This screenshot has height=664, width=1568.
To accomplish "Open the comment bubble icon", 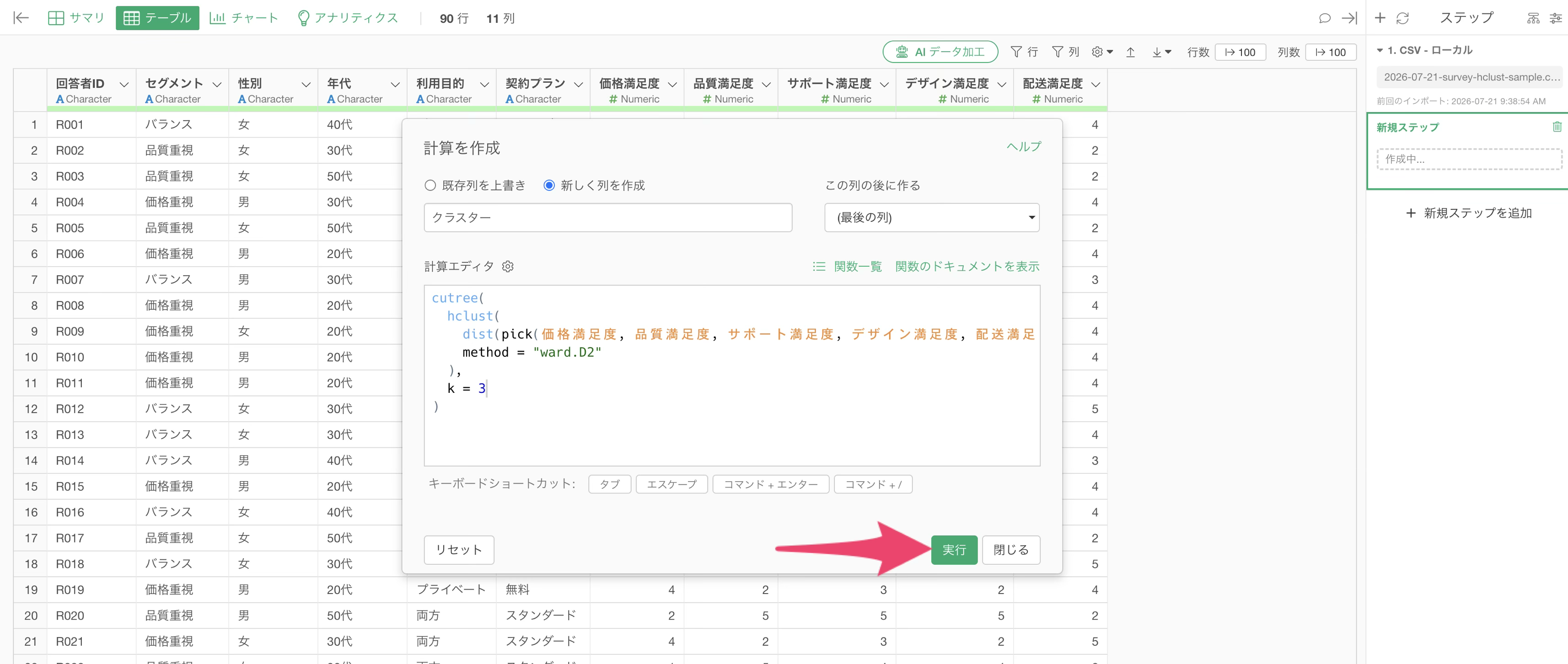I will (x=1324, y=18).
